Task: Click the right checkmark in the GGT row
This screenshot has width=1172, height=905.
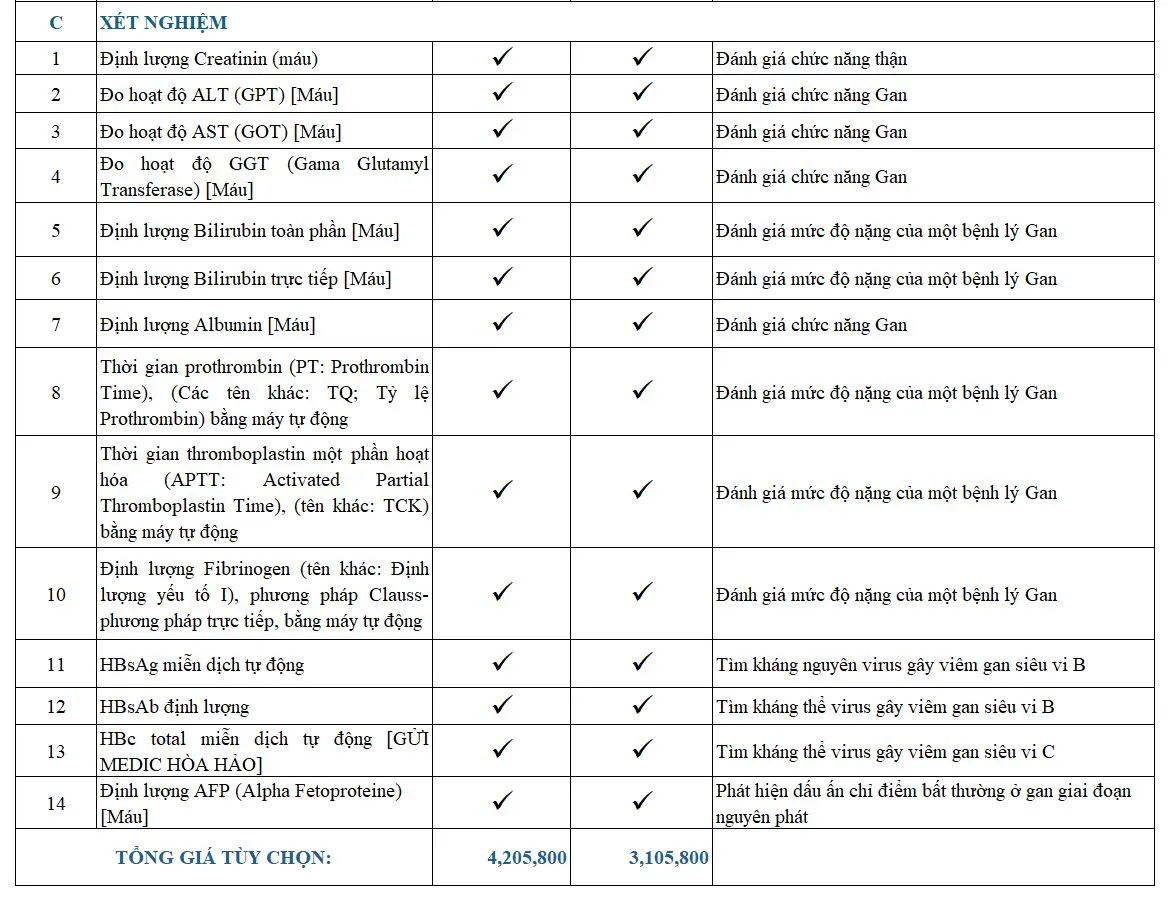Action: (643, 175)
